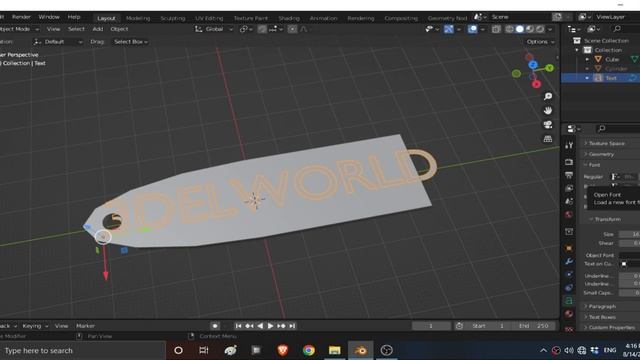Toggle snapping magnet icon
This screenshot has width=640, height=360.
[262, 29]
